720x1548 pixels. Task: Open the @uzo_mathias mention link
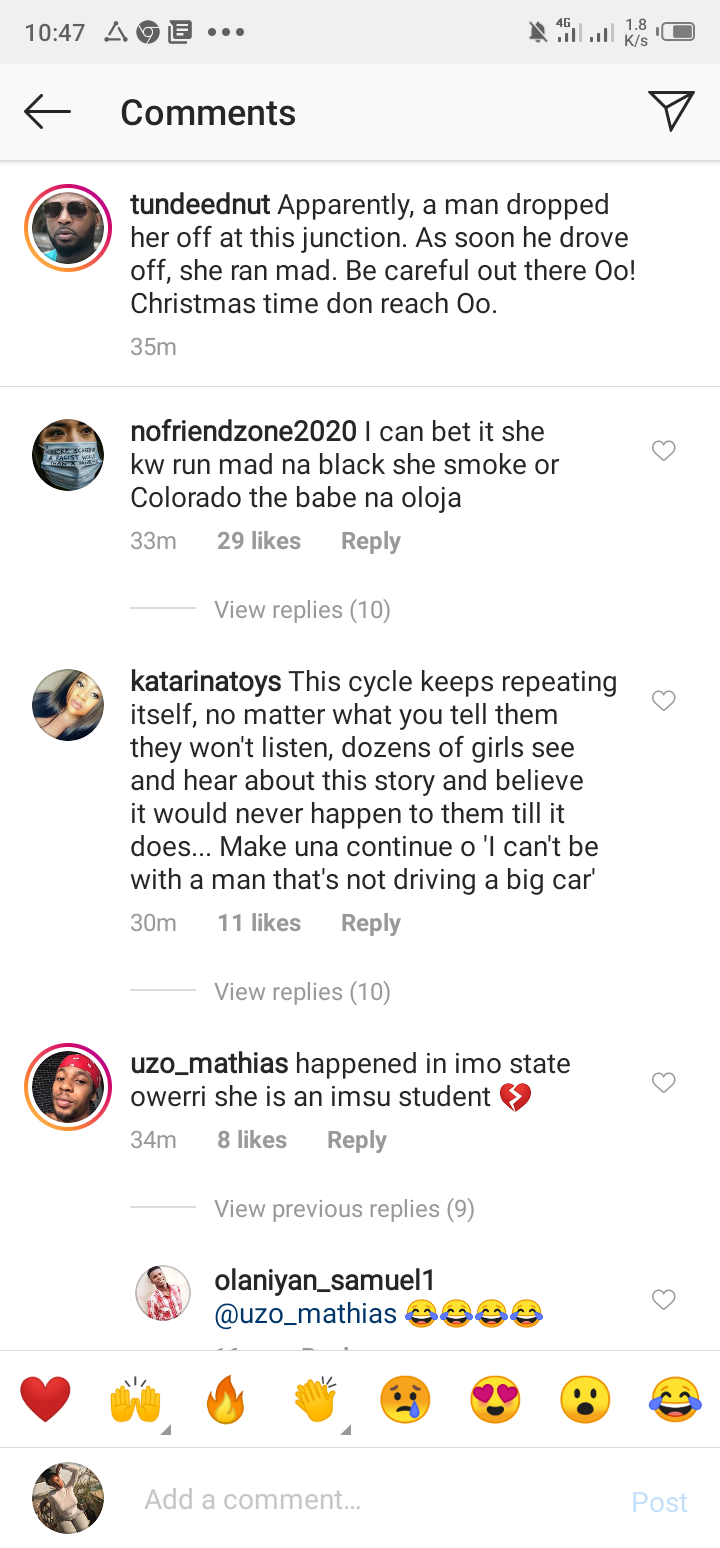pos(306,1313)
